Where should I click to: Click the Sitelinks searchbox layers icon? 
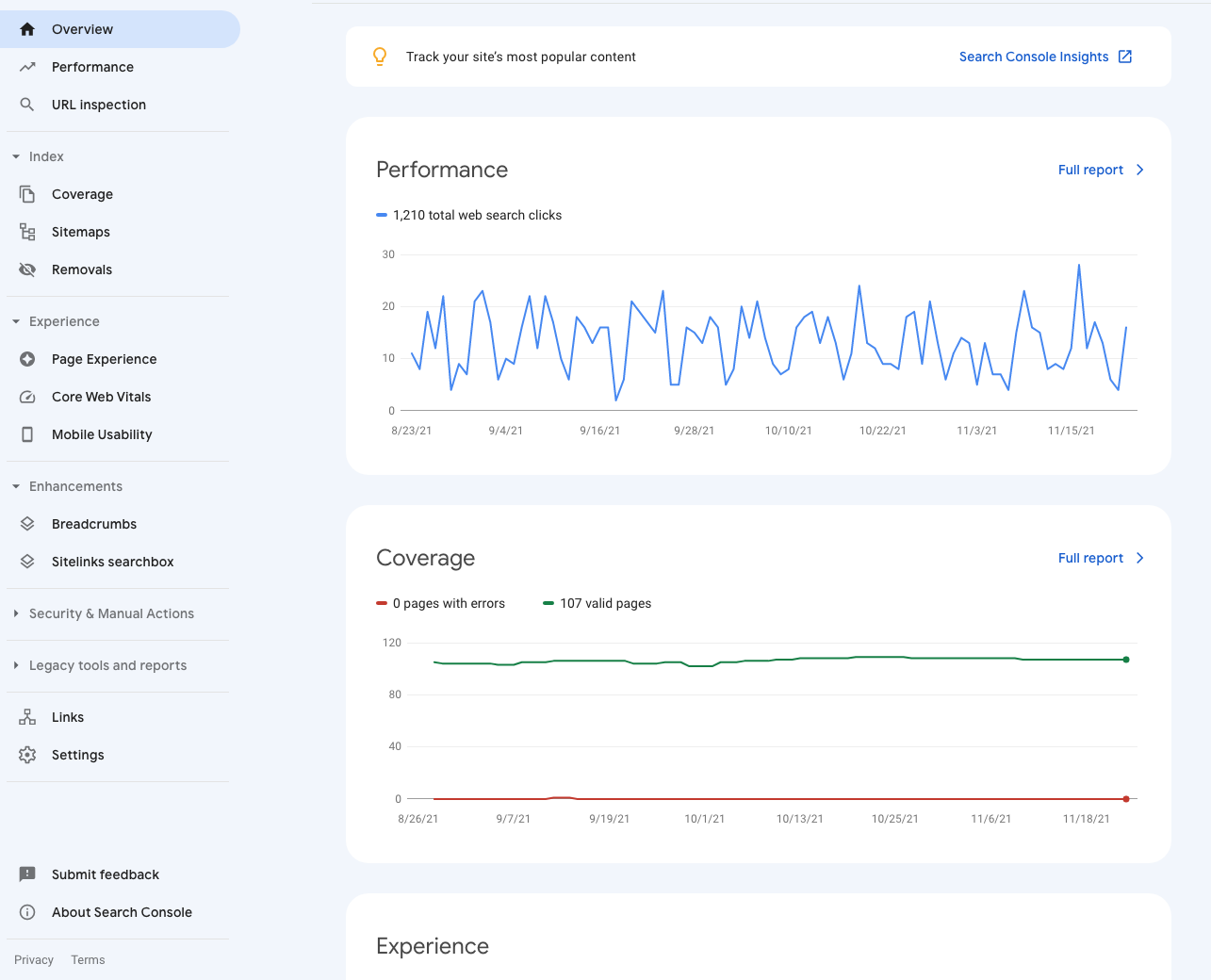point(27,562)
